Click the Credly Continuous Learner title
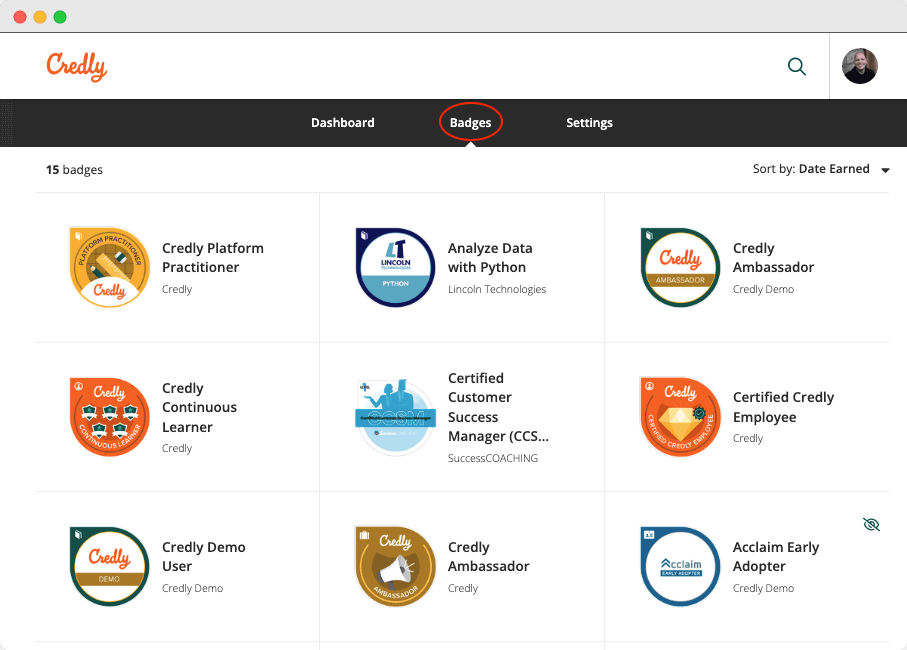This screenshot has width=907, height=650. [200, 407]
